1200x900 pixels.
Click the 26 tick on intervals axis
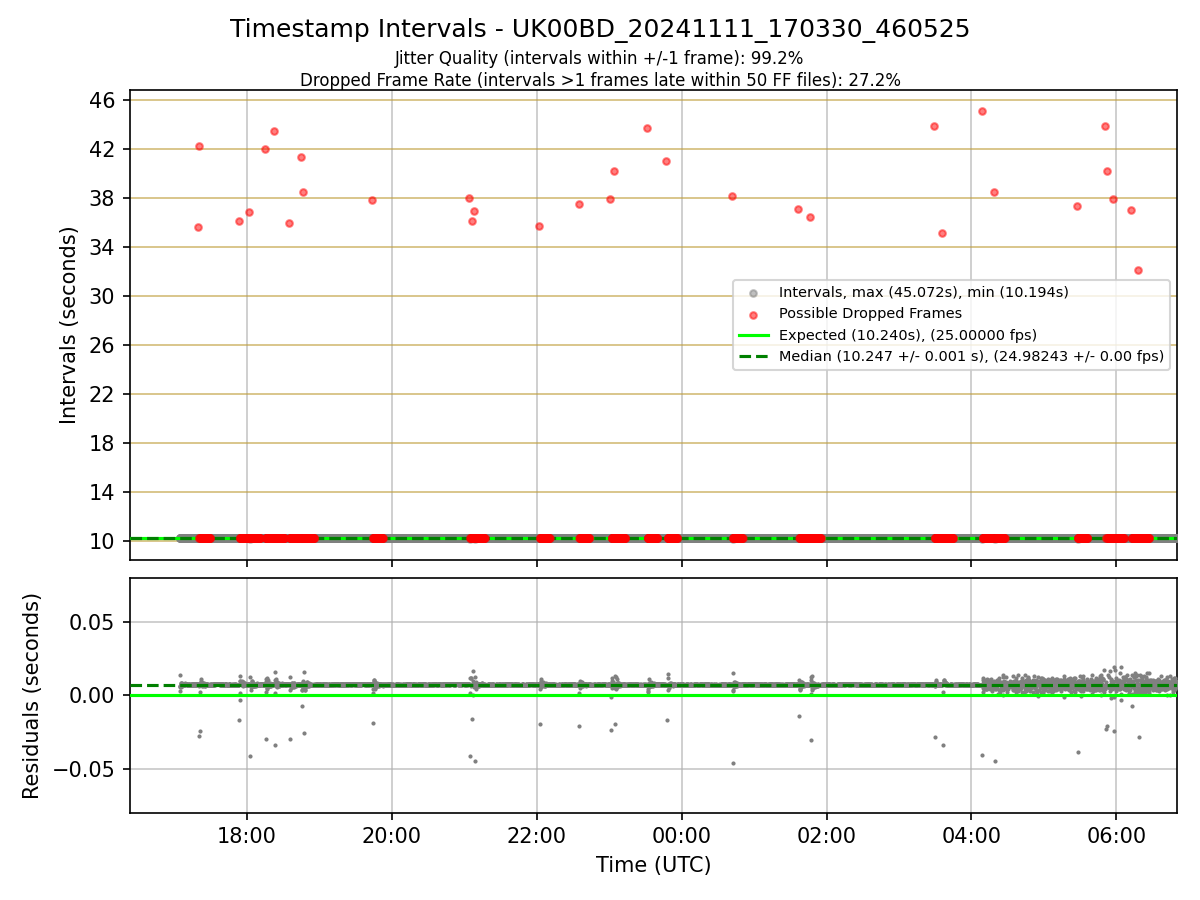(103, 345)
